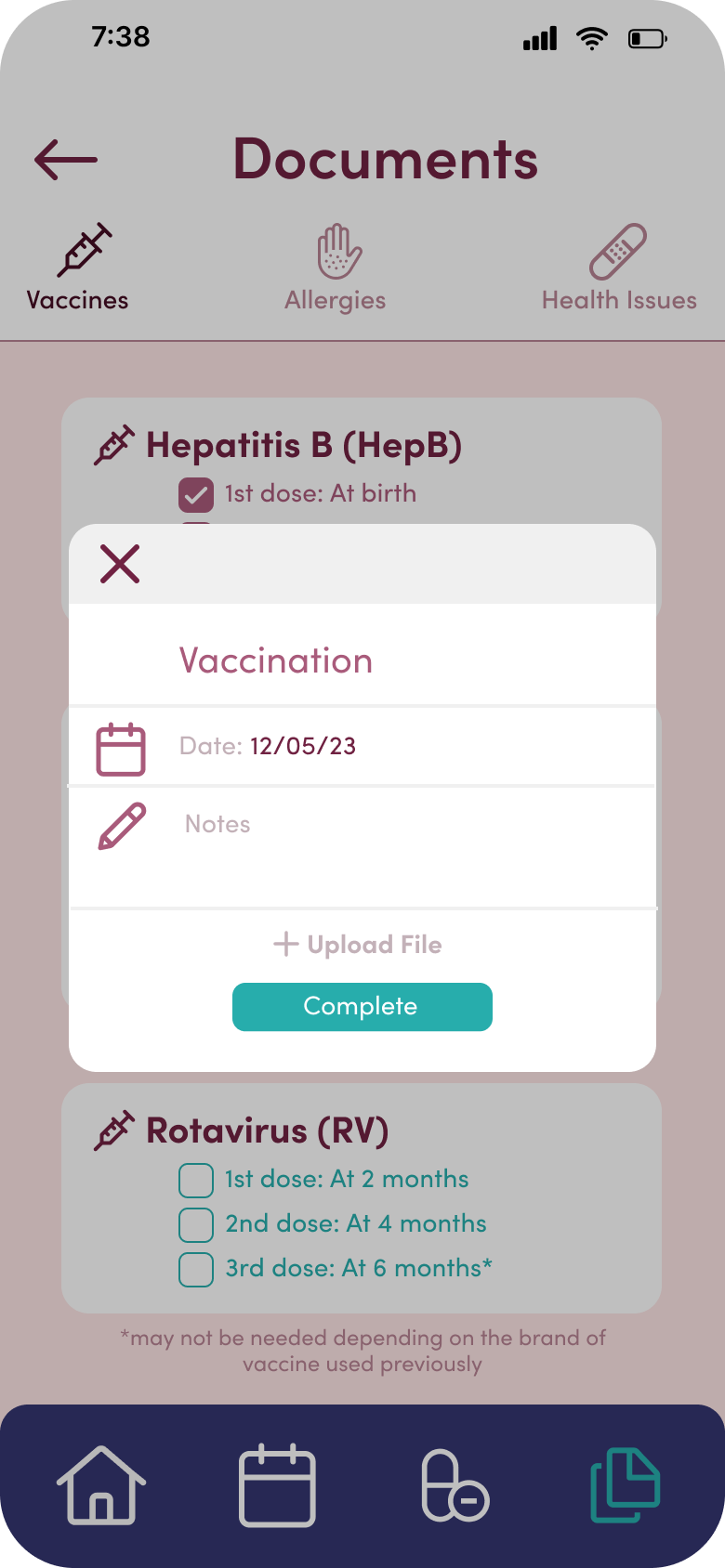
Task: Open the Vaccines tab
Action: click(x=78, y=268)
